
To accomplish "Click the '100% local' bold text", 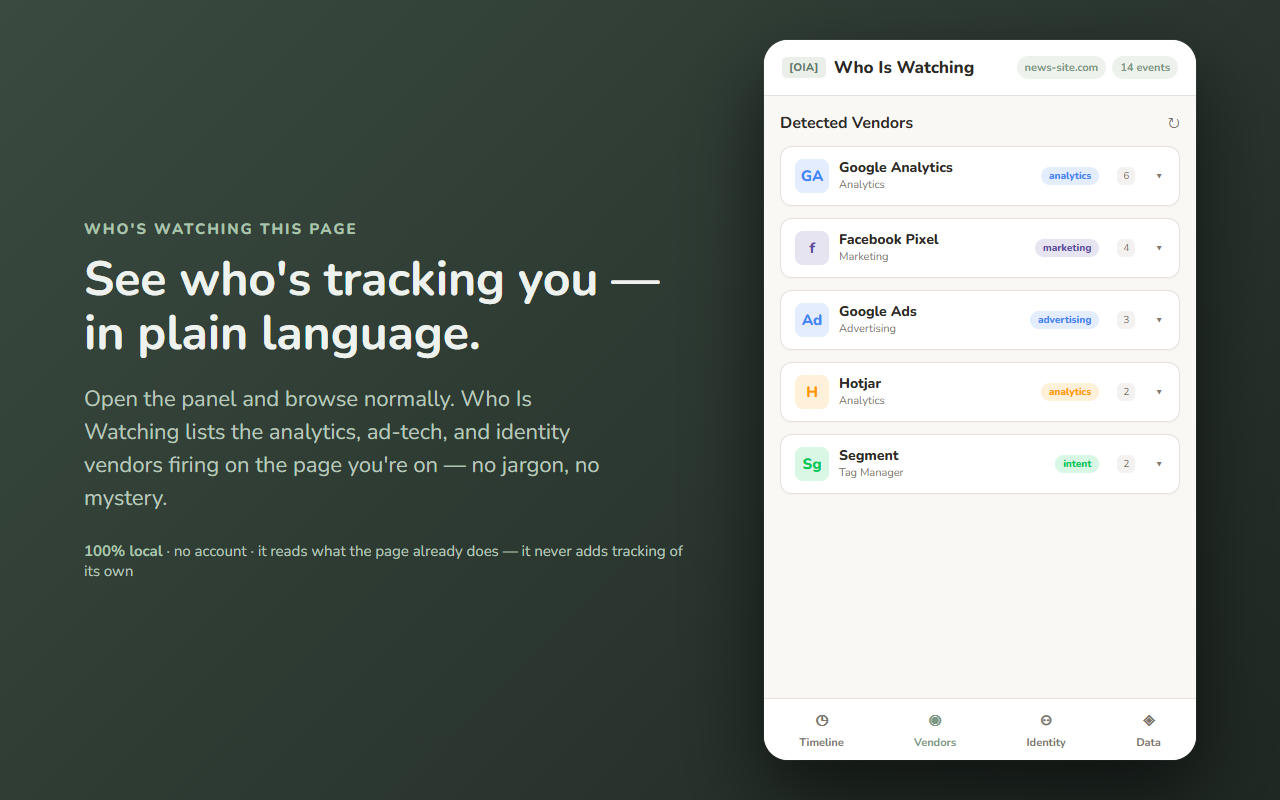I will [123, 551].
